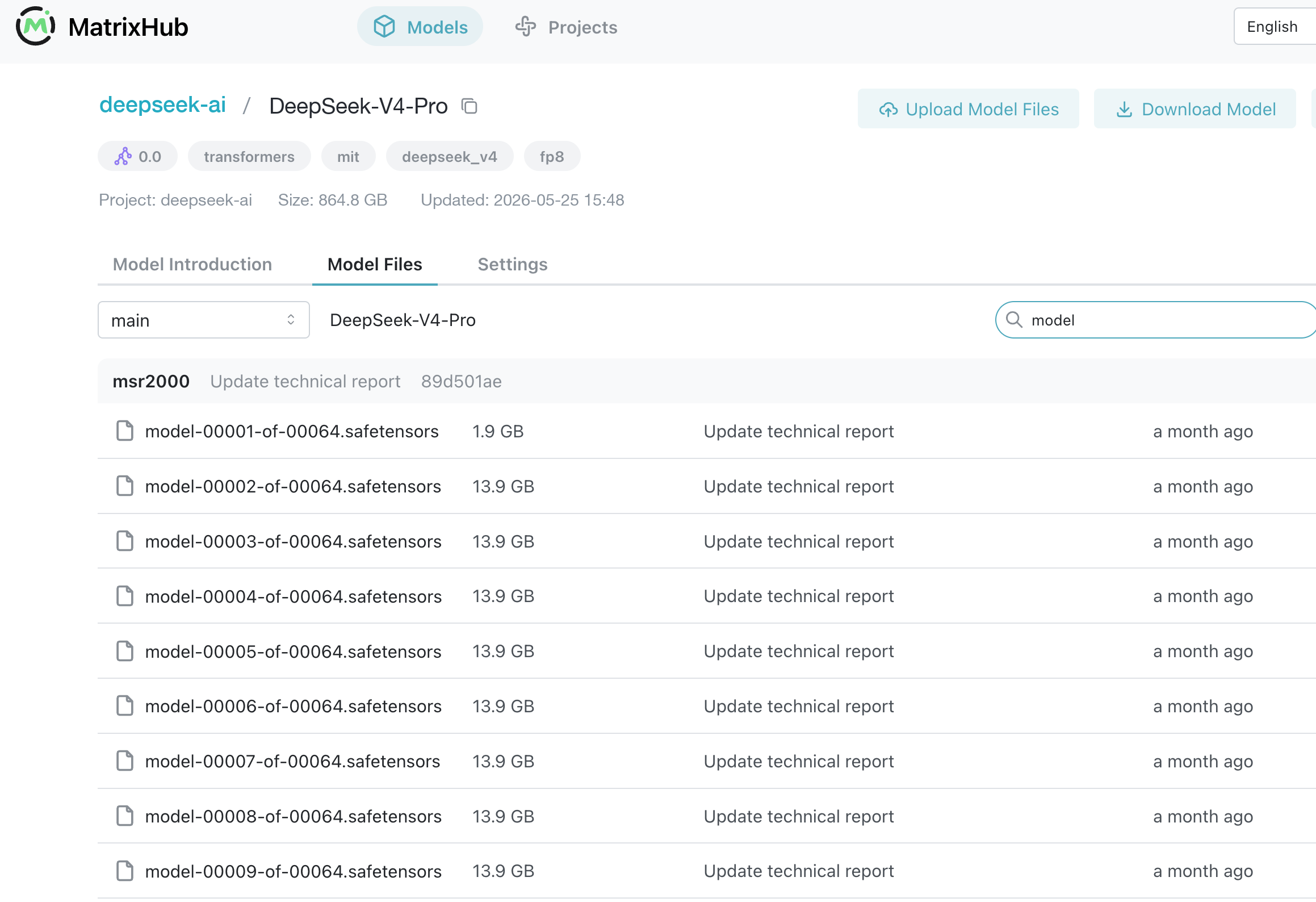Click the file icon for model-00005-of-00064.safetensors
Screen dimensions: 1316x902
click(x=125, y=651)
